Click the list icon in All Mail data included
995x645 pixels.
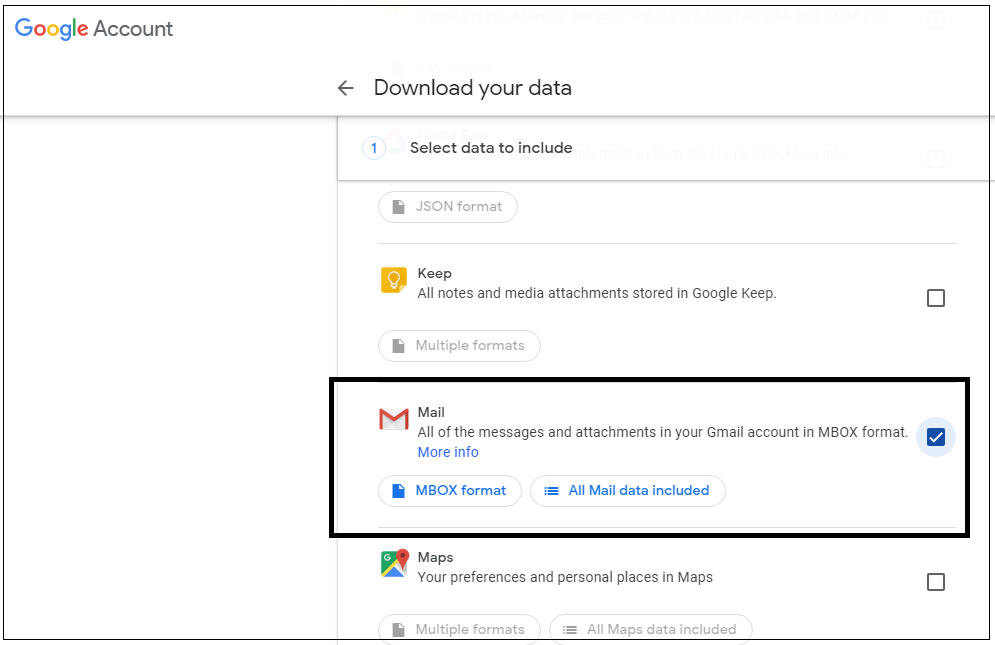point(551,491)
